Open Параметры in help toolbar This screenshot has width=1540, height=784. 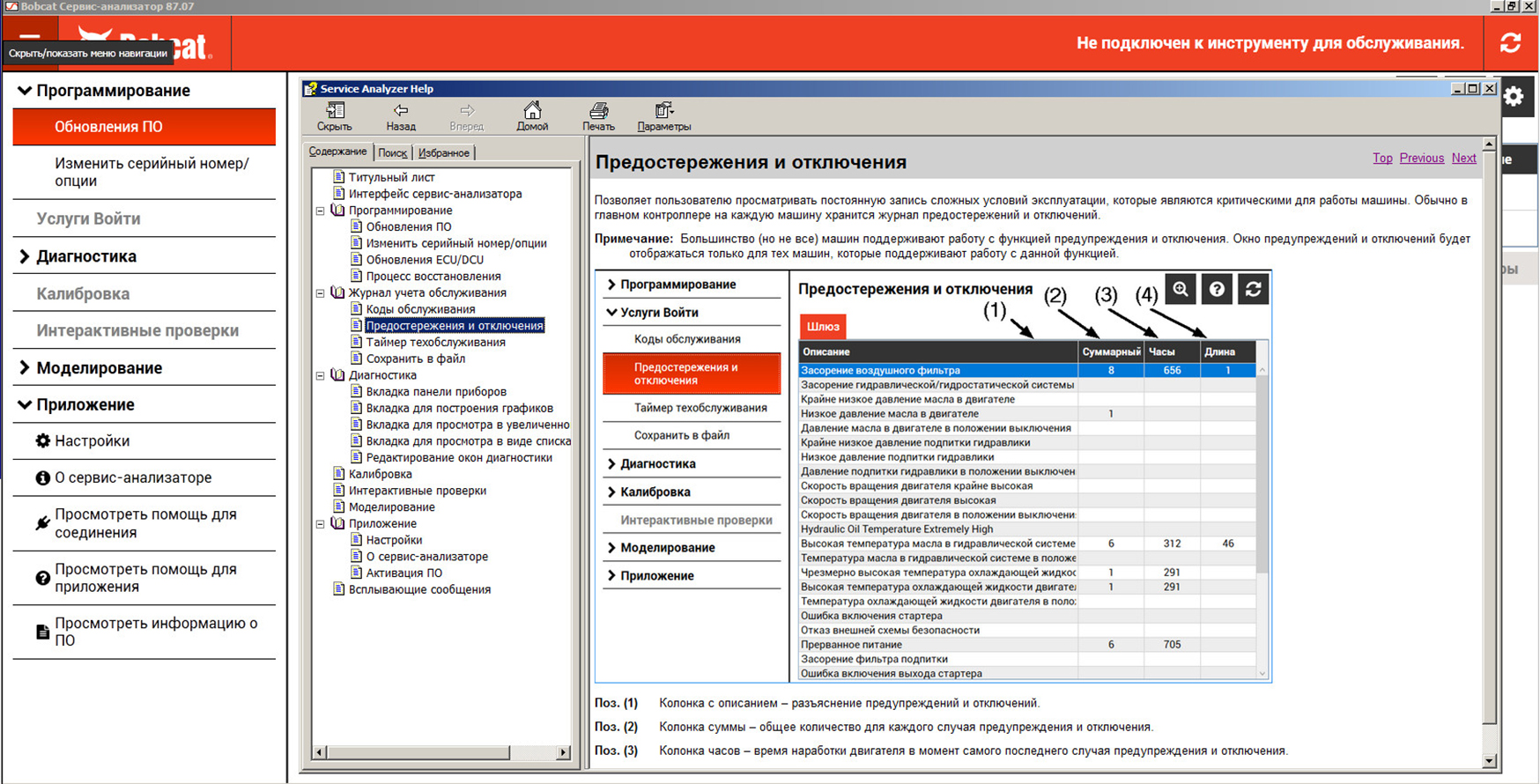click(x=663, y=116)
